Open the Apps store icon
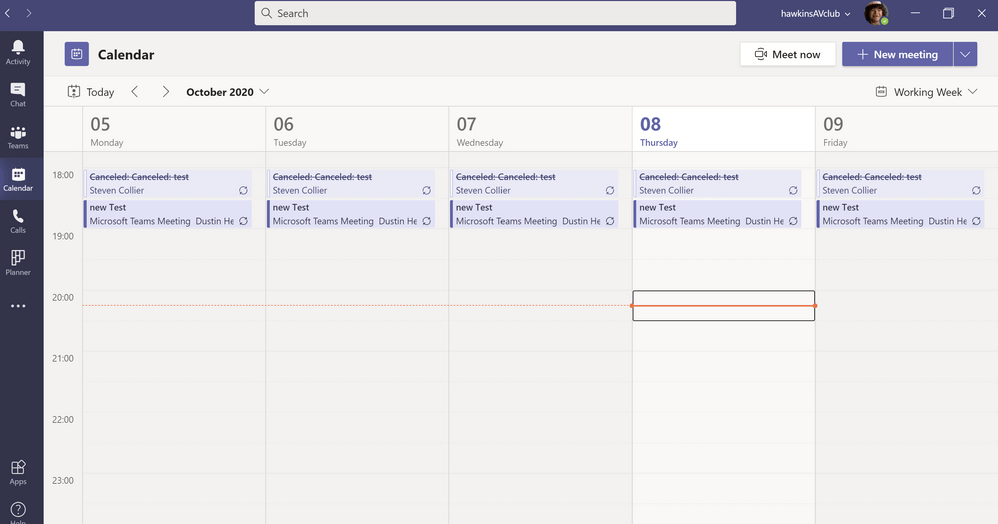 click(18, 472)
